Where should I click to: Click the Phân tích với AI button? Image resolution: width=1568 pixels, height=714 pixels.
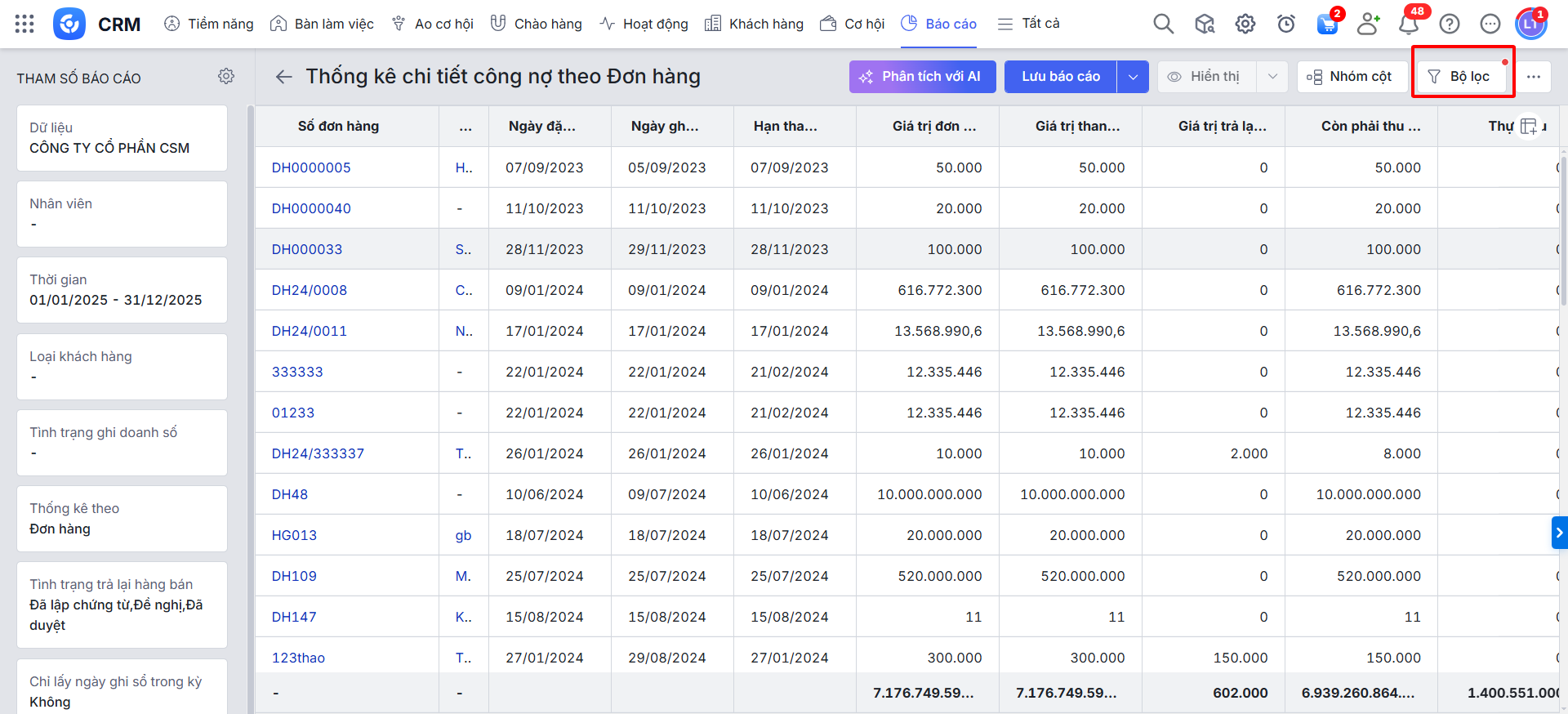(x=922, y=77)
